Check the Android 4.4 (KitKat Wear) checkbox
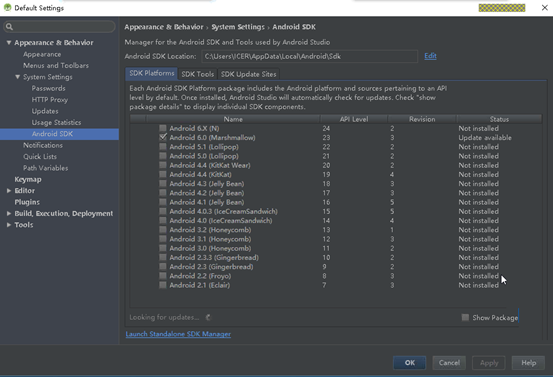 [163, 165]
